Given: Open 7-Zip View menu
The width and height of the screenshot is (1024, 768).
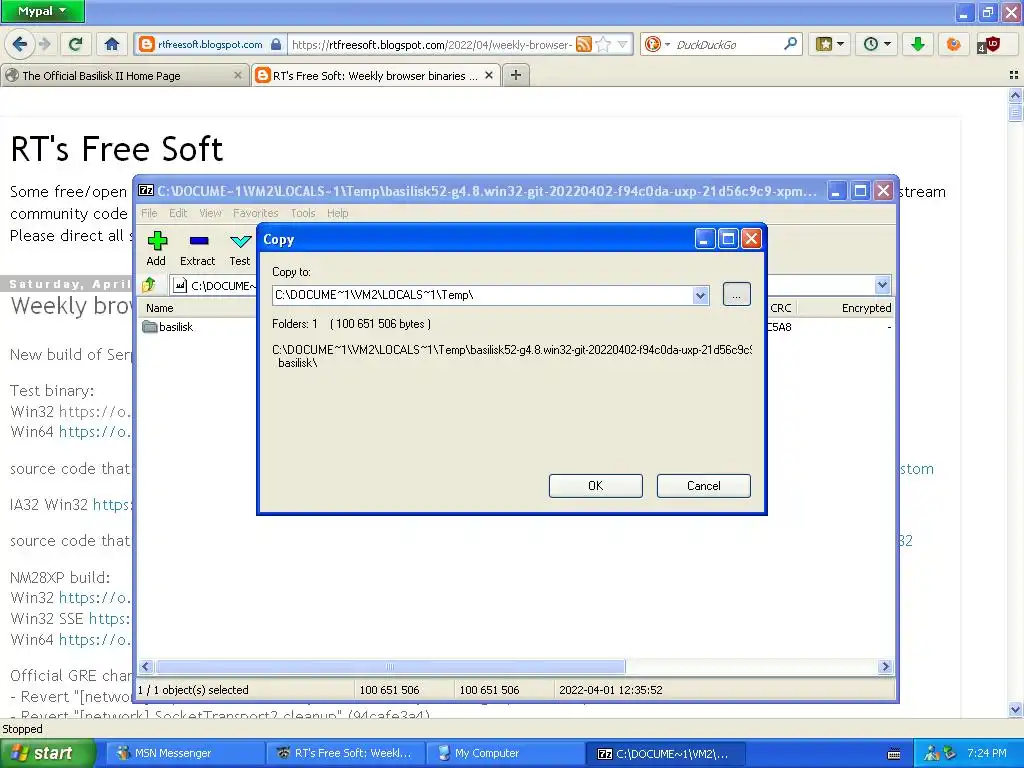Looking at the screenshot, I should tap(210, 213).
